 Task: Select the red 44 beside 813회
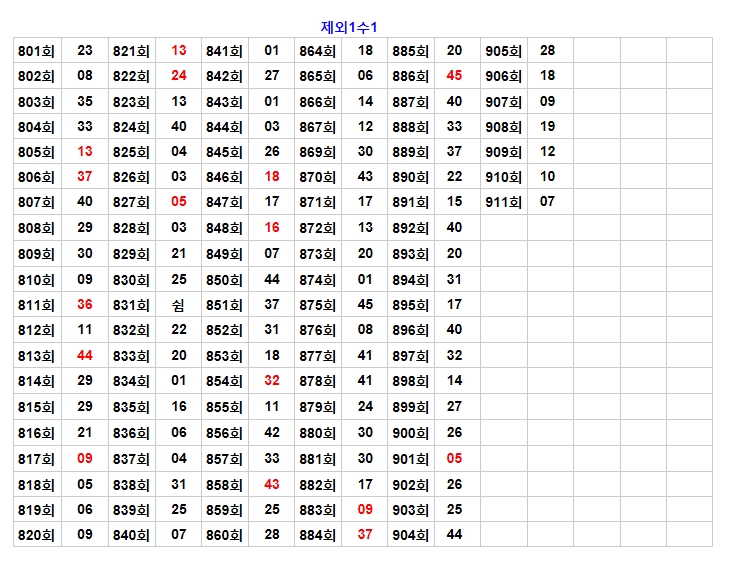point(85,355)
